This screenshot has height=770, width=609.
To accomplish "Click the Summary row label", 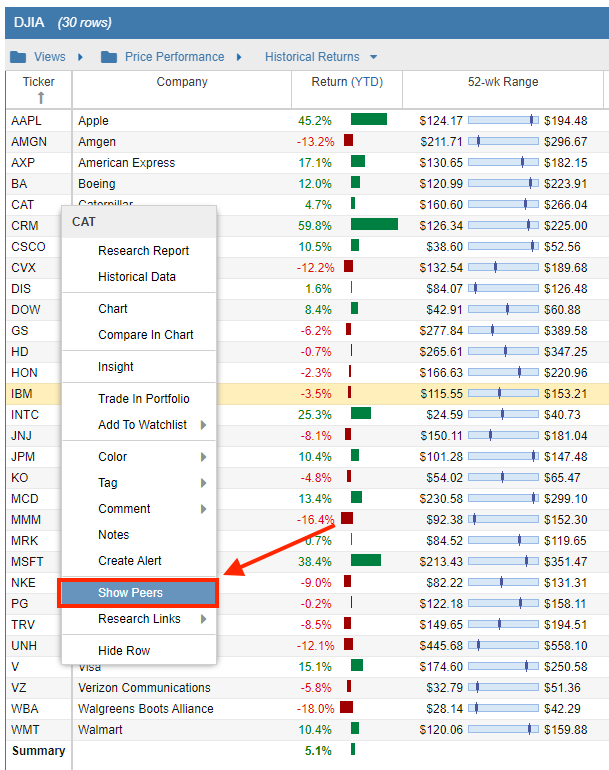I will tap(38, 751).
